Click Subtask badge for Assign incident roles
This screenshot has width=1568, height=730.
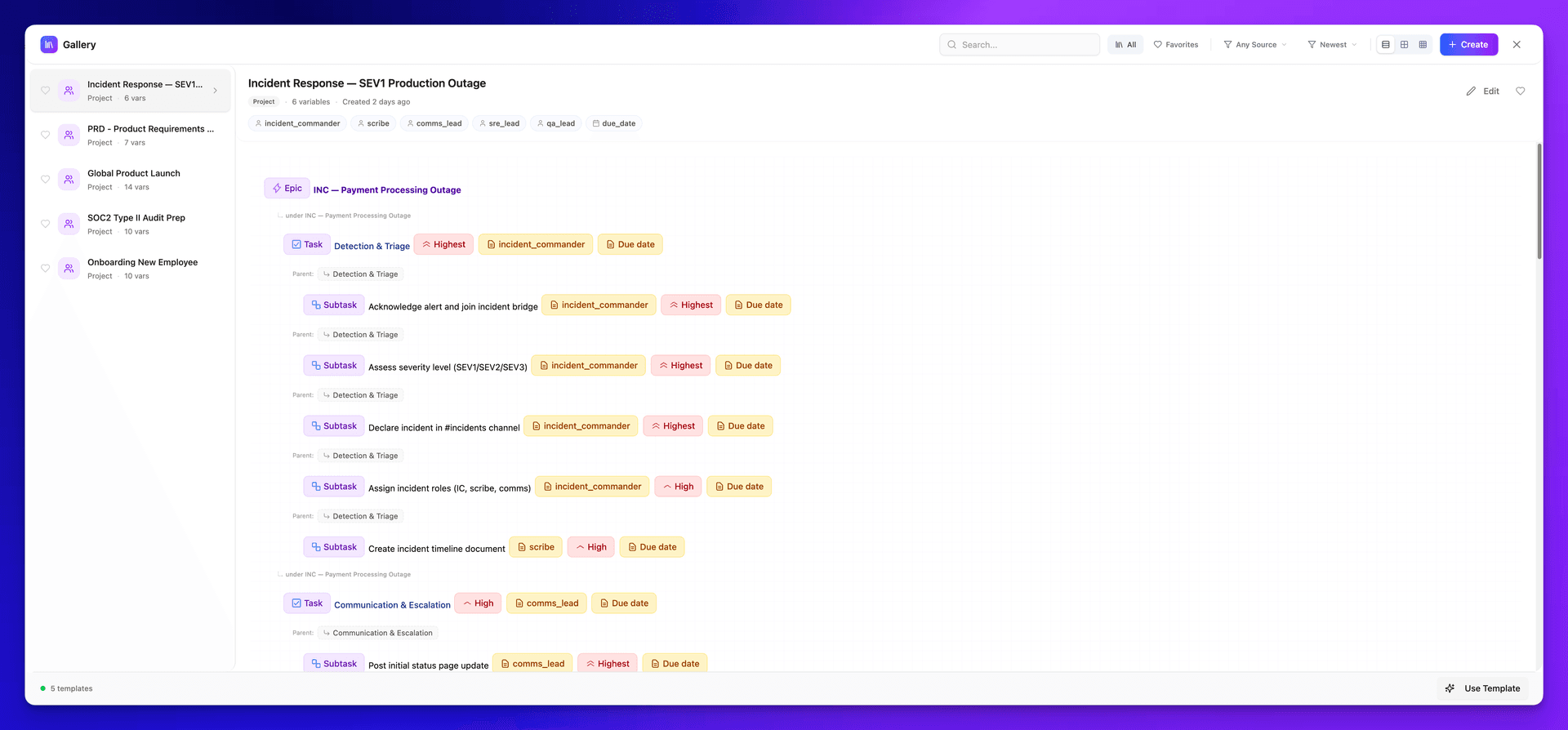click(x=334, y=486)
